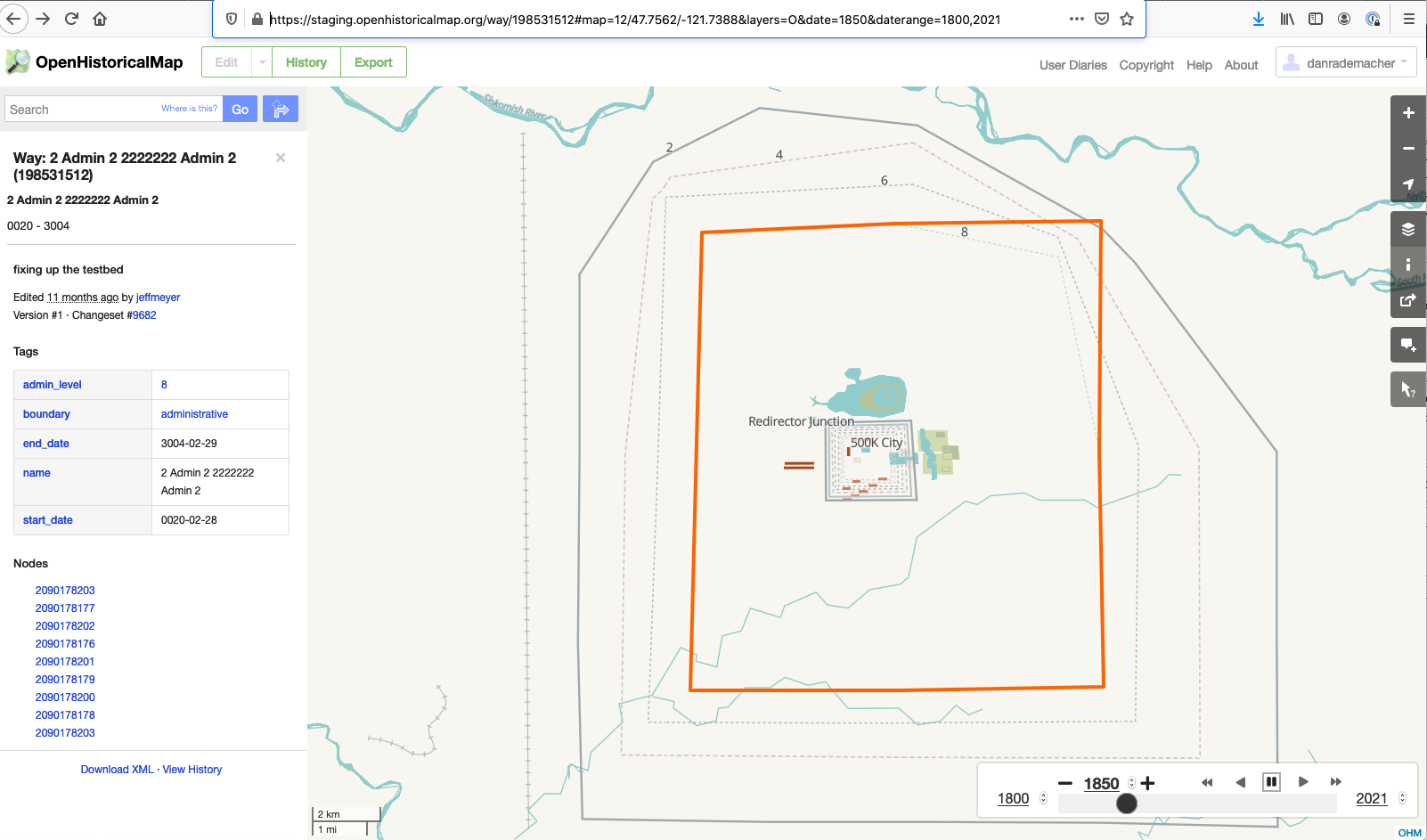Toggle the bookmark star in address bar
Screen dimensions: 1427x840
[x=1127, y=18]
